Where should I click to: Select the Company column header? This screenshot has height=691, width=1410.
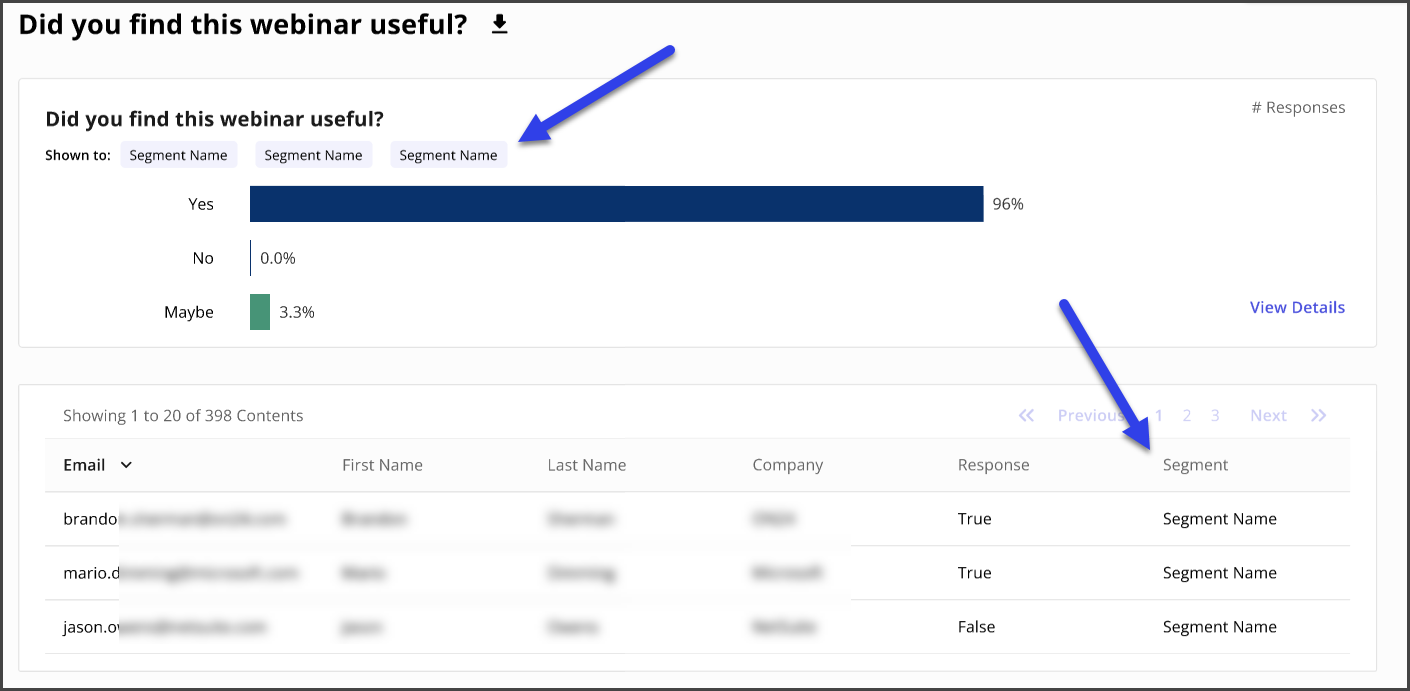[x=788, y=465]
